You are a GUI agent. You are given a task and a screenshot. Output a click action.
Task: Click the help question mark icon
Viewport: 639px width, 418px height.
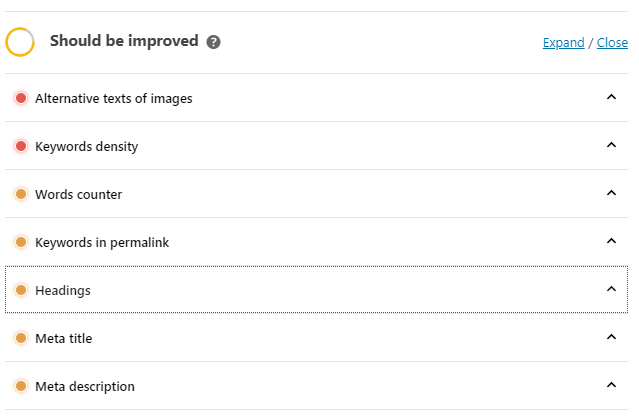(213, 42)
